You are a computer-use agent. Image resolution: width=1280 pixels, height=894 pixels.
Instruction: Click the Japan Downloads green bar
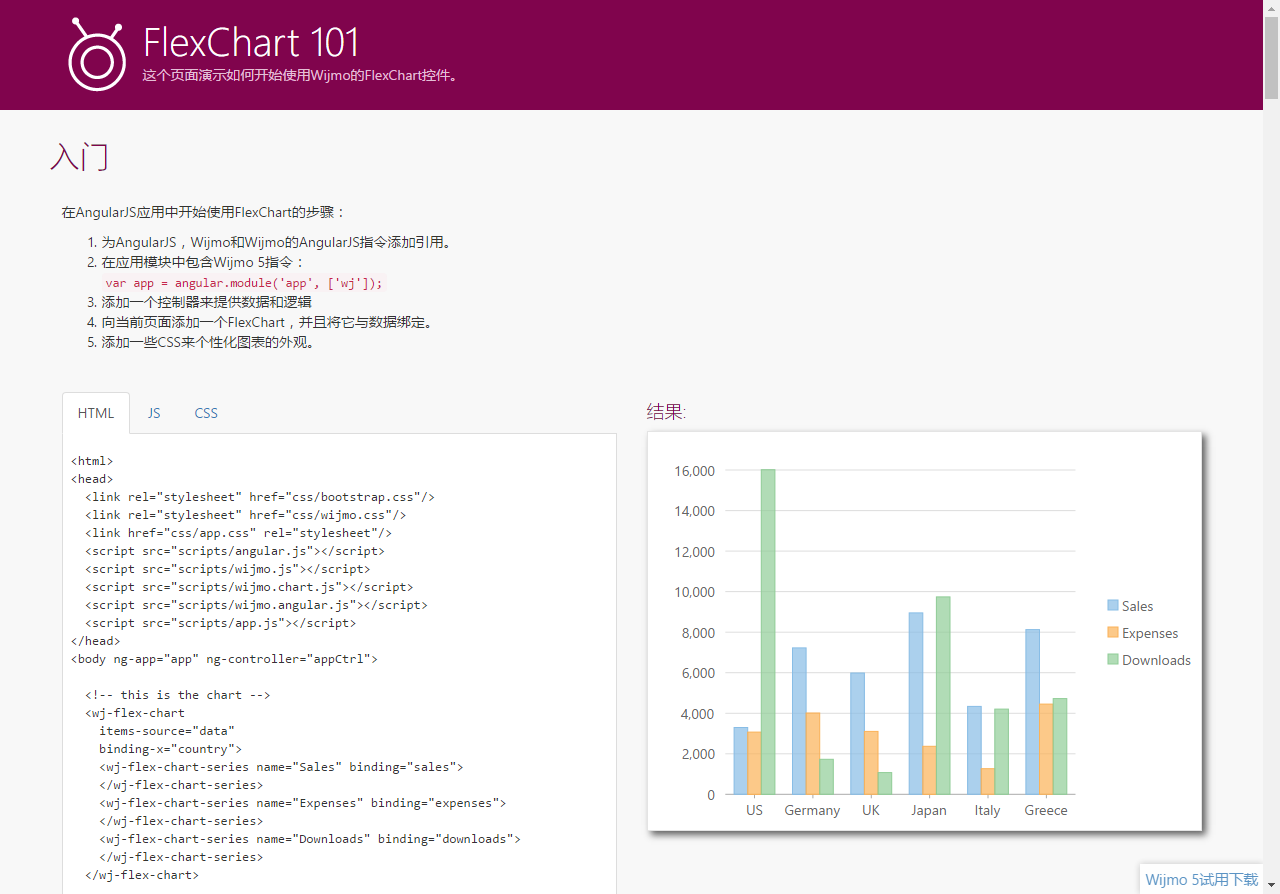pyautogui.click(x=943, y=696)
